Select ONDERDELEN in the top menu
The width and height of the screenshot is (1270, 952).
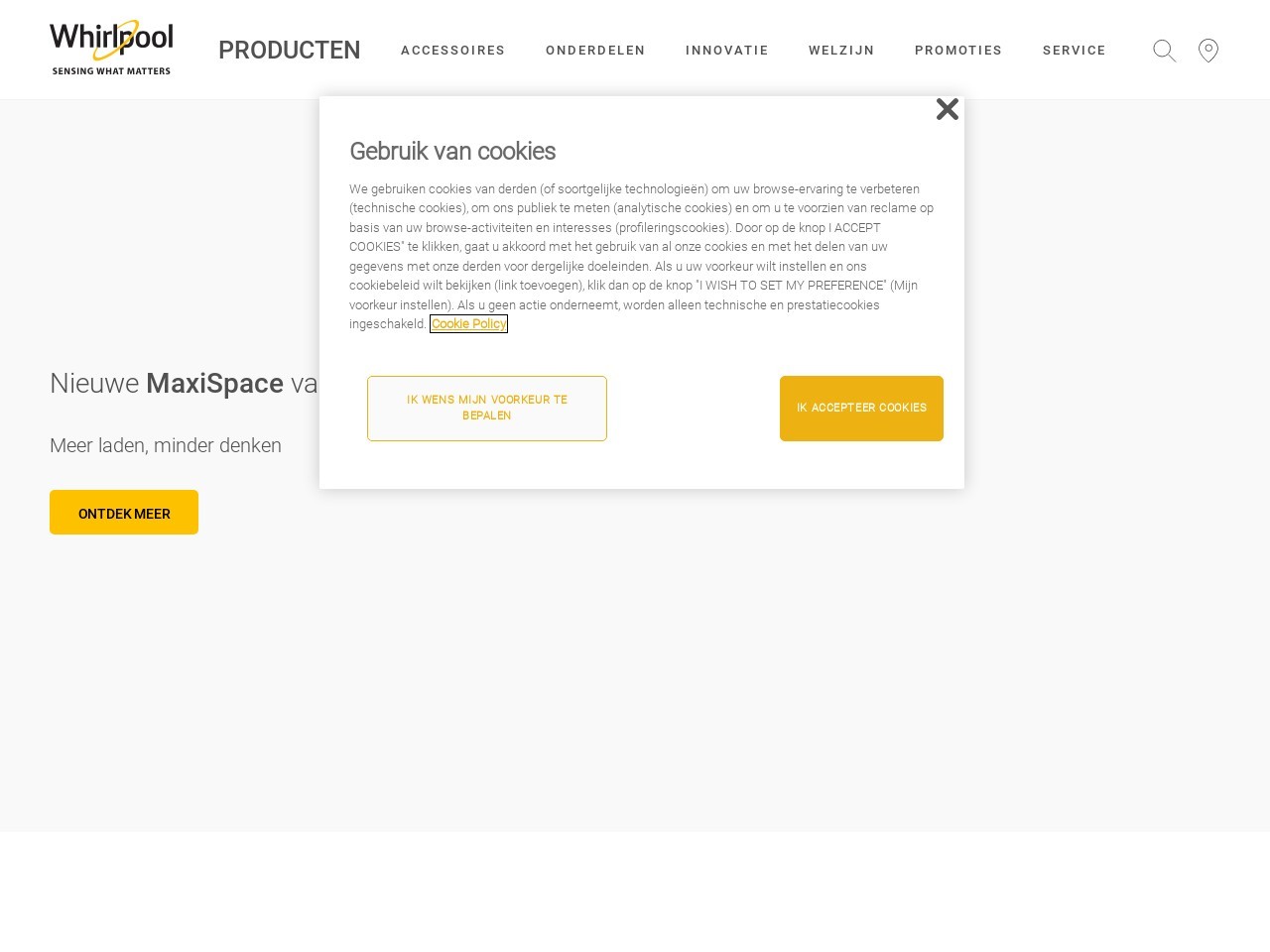click(595, 51)
